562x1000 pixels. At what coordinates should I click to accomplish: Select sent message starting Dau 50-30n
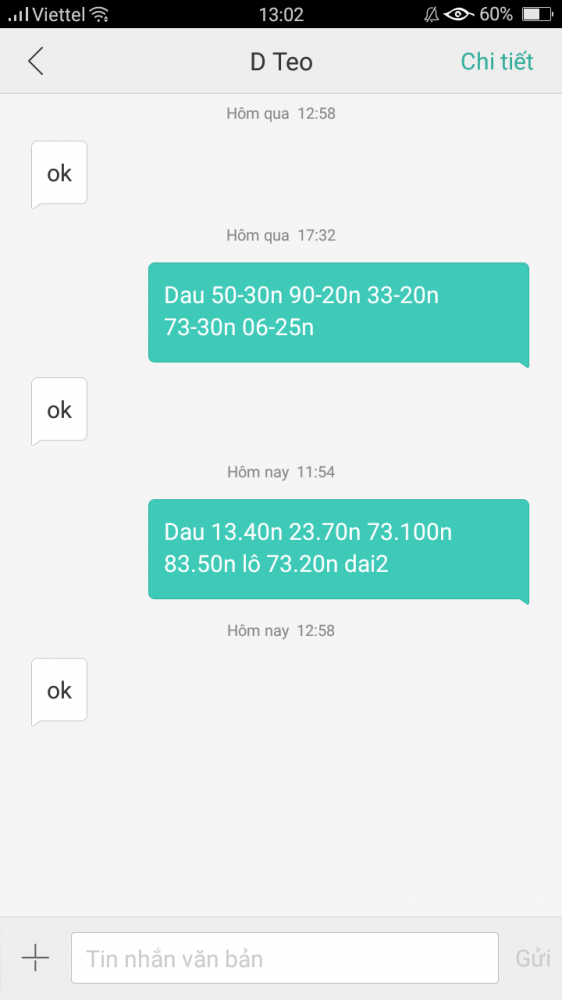pos(339,313)
